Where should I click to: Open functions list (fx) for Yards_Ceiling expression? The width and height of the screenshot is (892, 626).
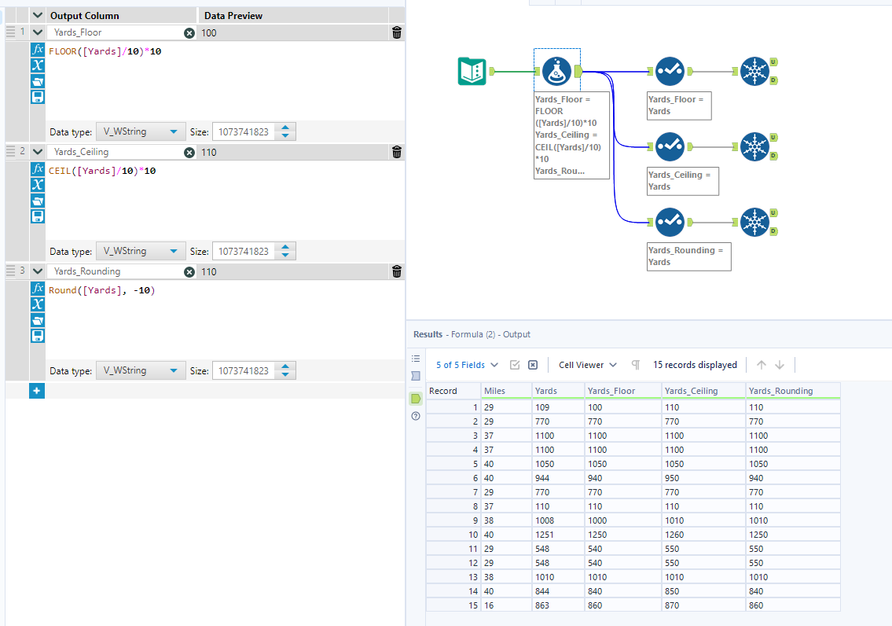(x=38, y=169)
